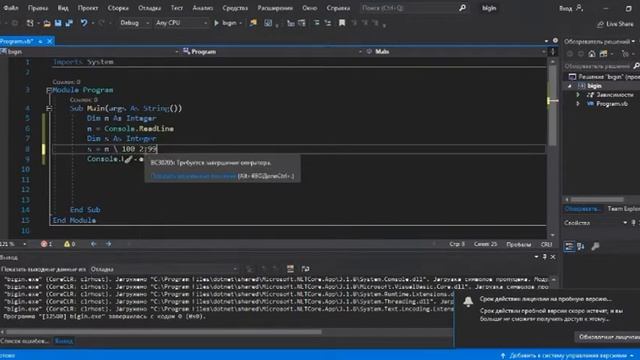Click the potential fixes link in the error tooltip
The image size is (640, 360).
(193, 176)
